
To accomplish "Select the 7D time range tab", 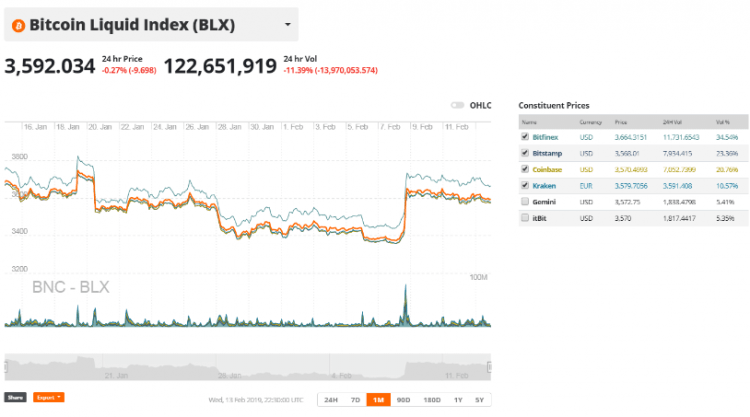I will pyautogui.click(x=355, y=400).
